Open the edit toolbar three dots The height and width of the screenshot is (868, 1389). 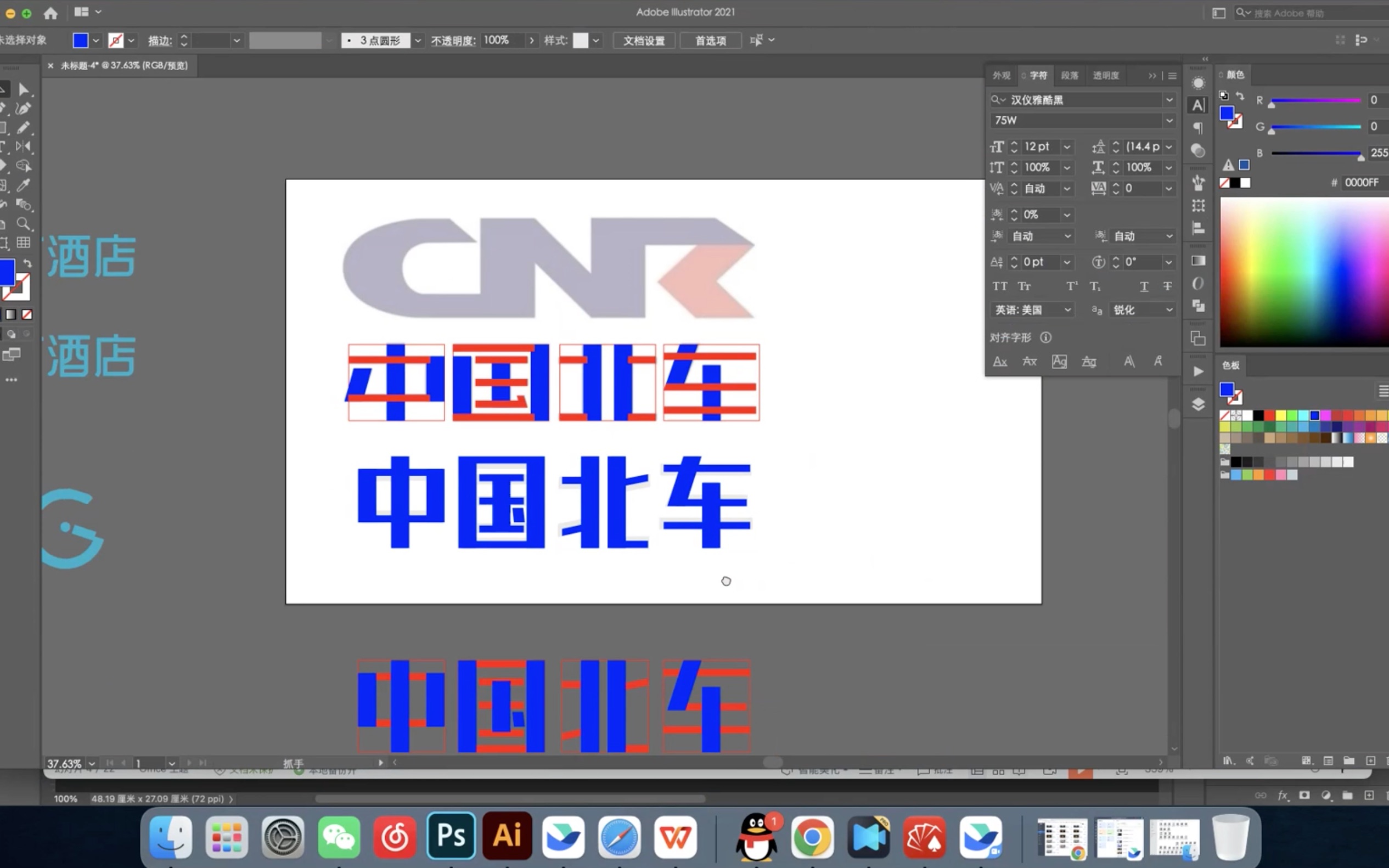[x=12, y=380]
